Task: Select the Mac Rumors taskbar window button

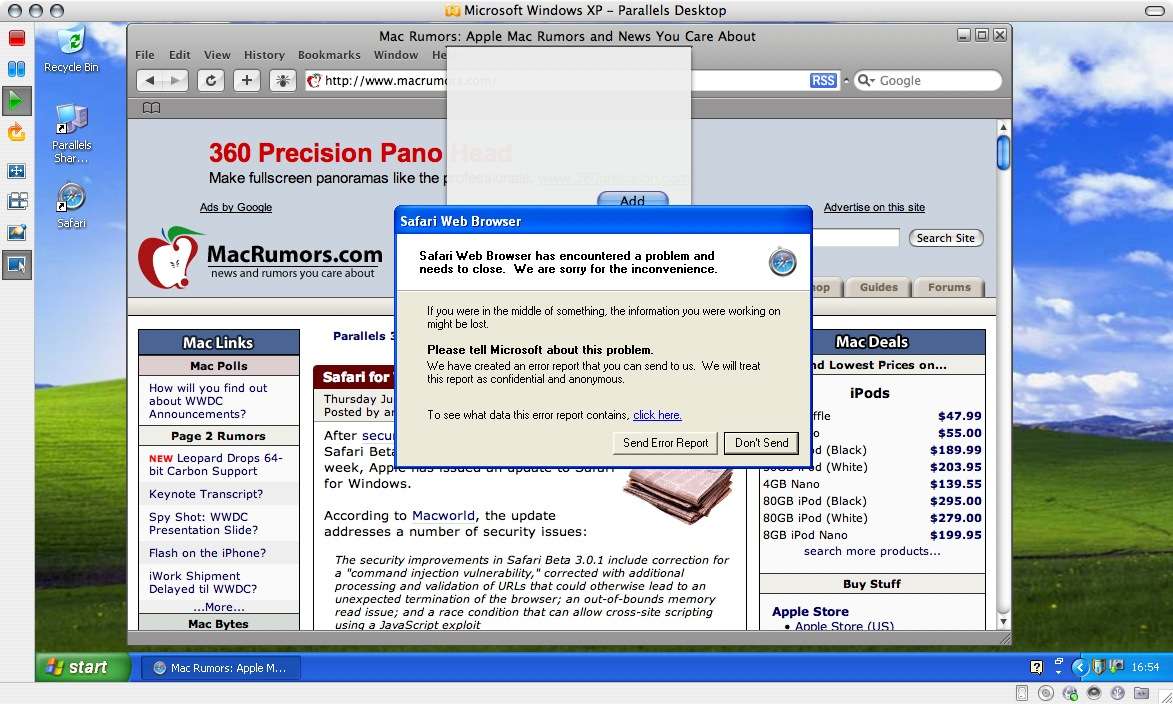Action: point(221,668)
